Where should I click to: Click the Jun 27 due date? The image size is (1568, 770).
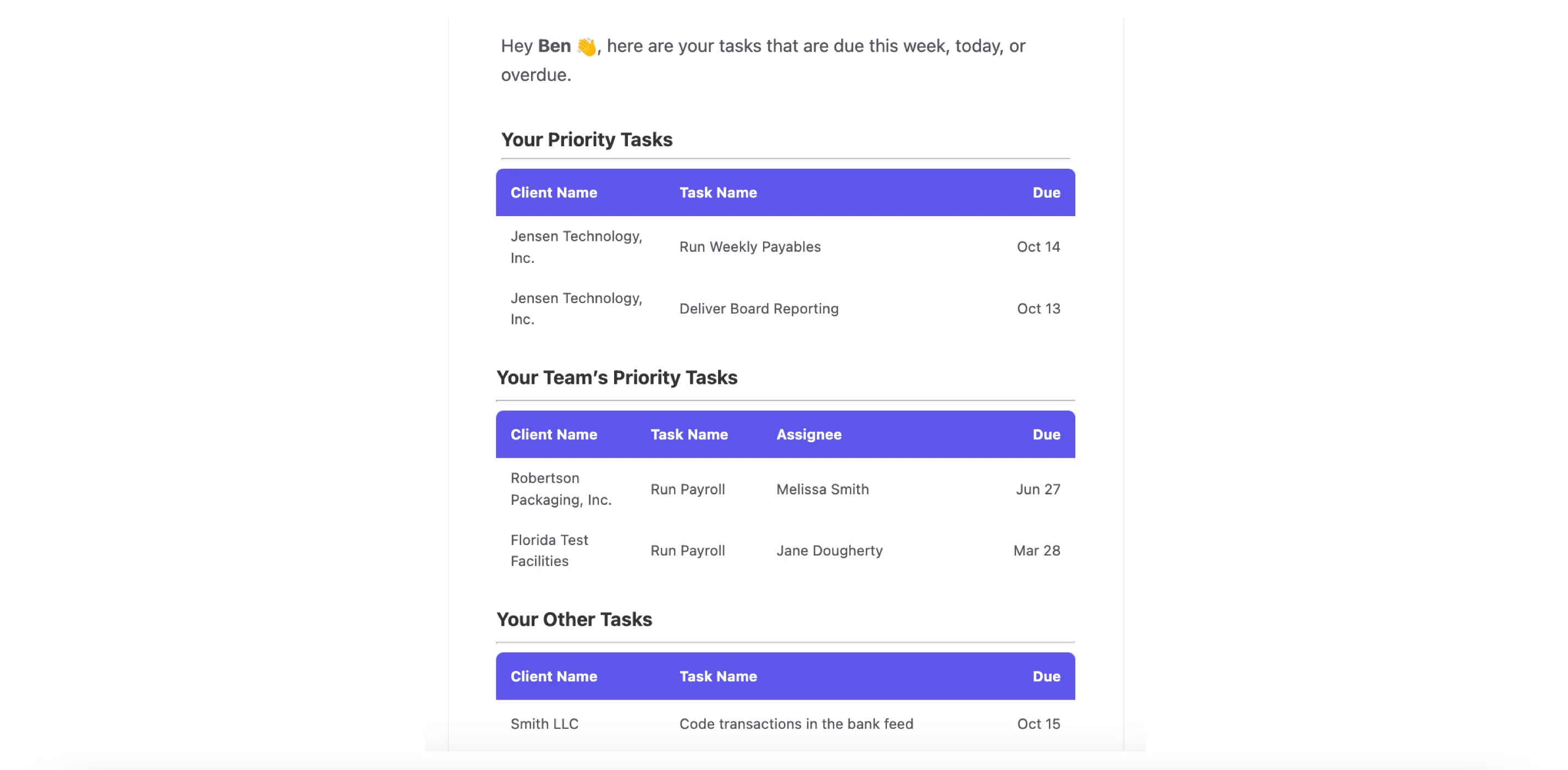pos(1038,489)
